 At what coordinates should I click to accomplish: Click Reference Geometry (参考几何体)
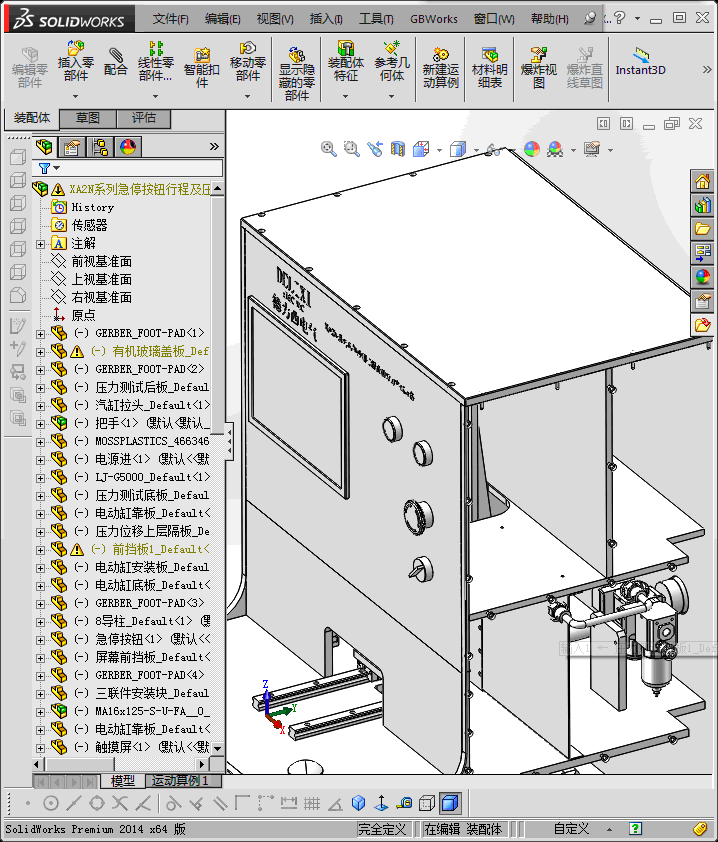[391, 61]
